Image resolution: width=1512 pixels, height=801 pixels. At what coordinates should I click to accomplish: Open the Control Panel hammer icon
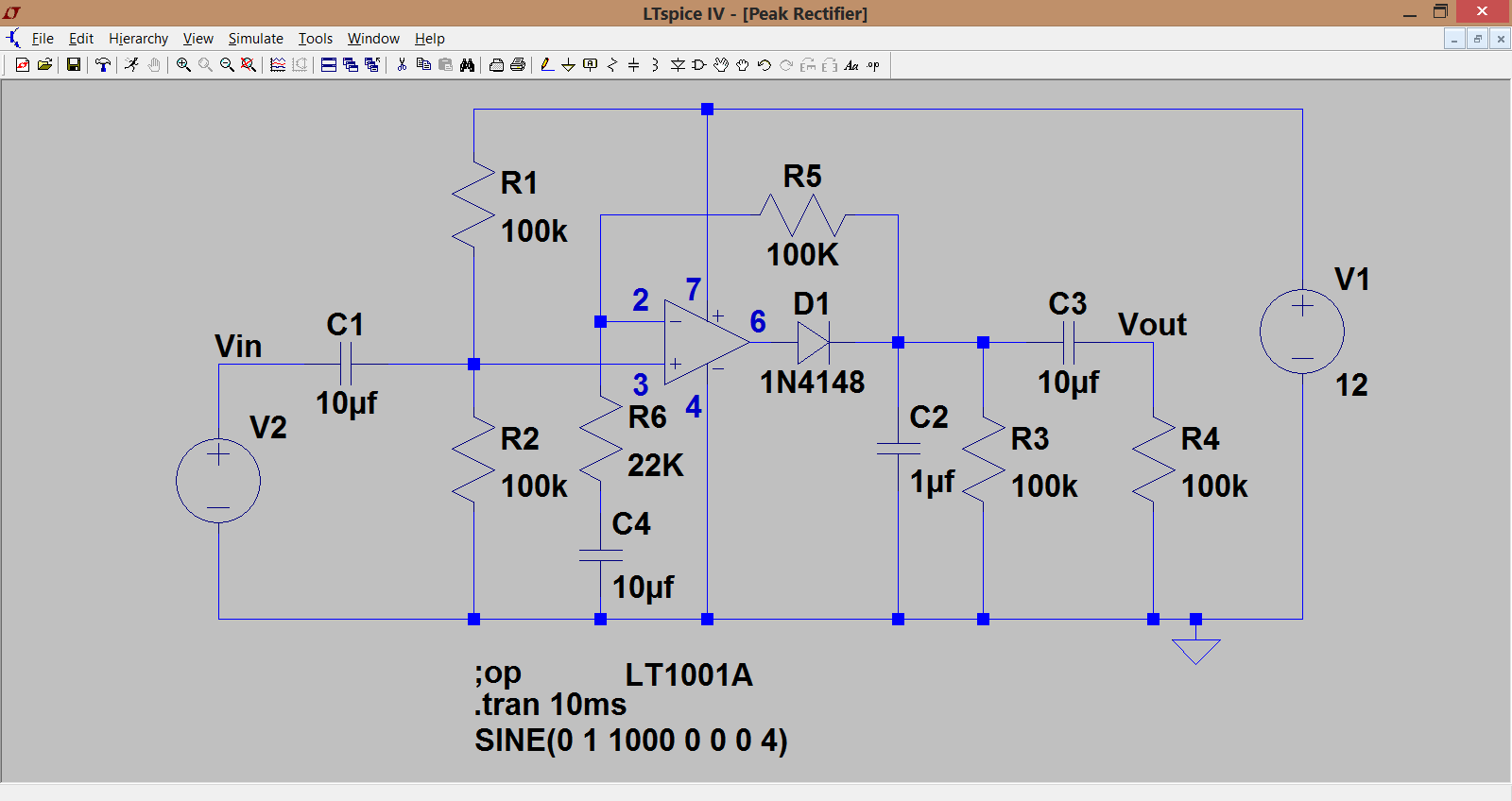(103, 65)
